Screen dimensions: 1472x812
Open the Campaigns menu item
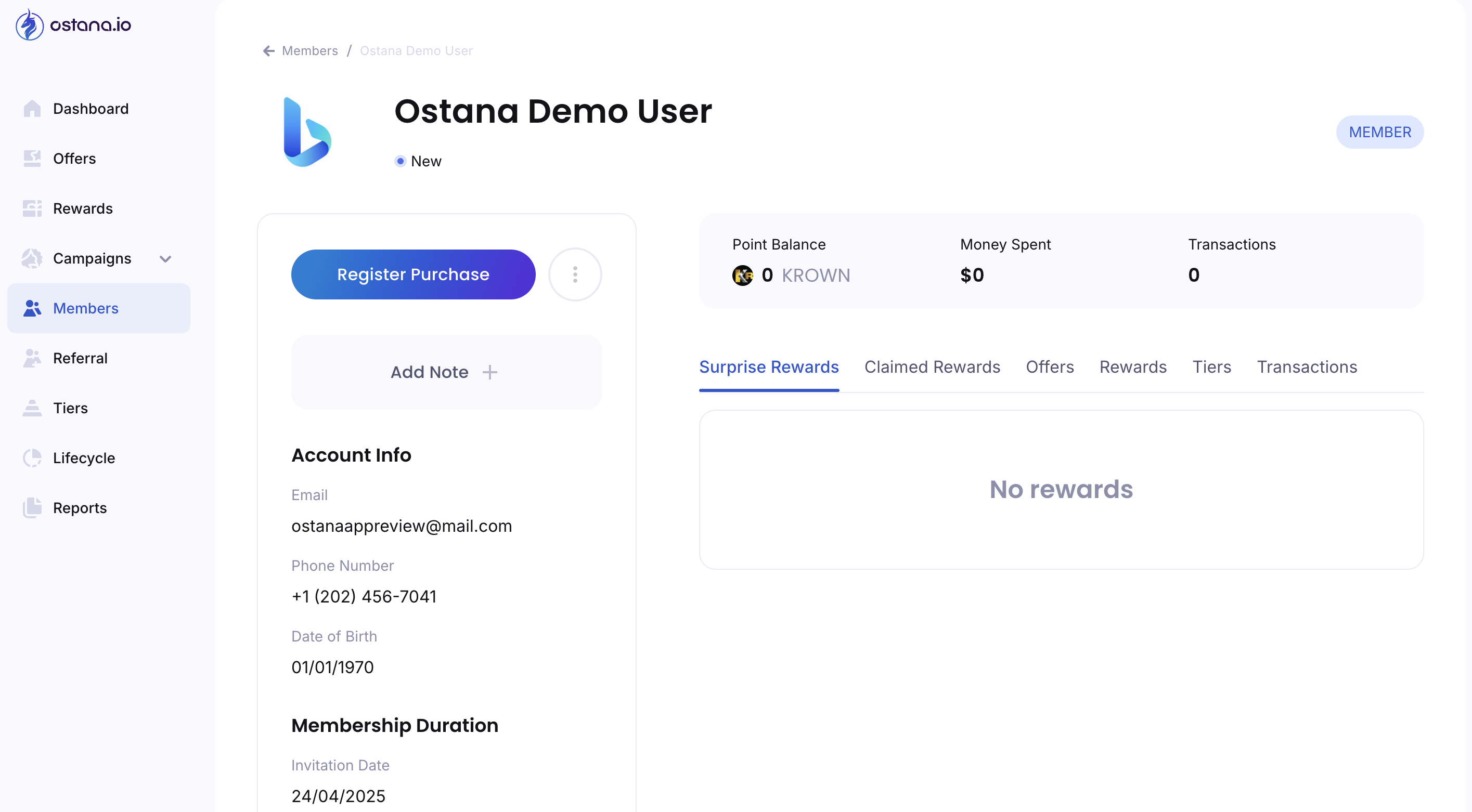pyautogui.click(x=99, y=258)
